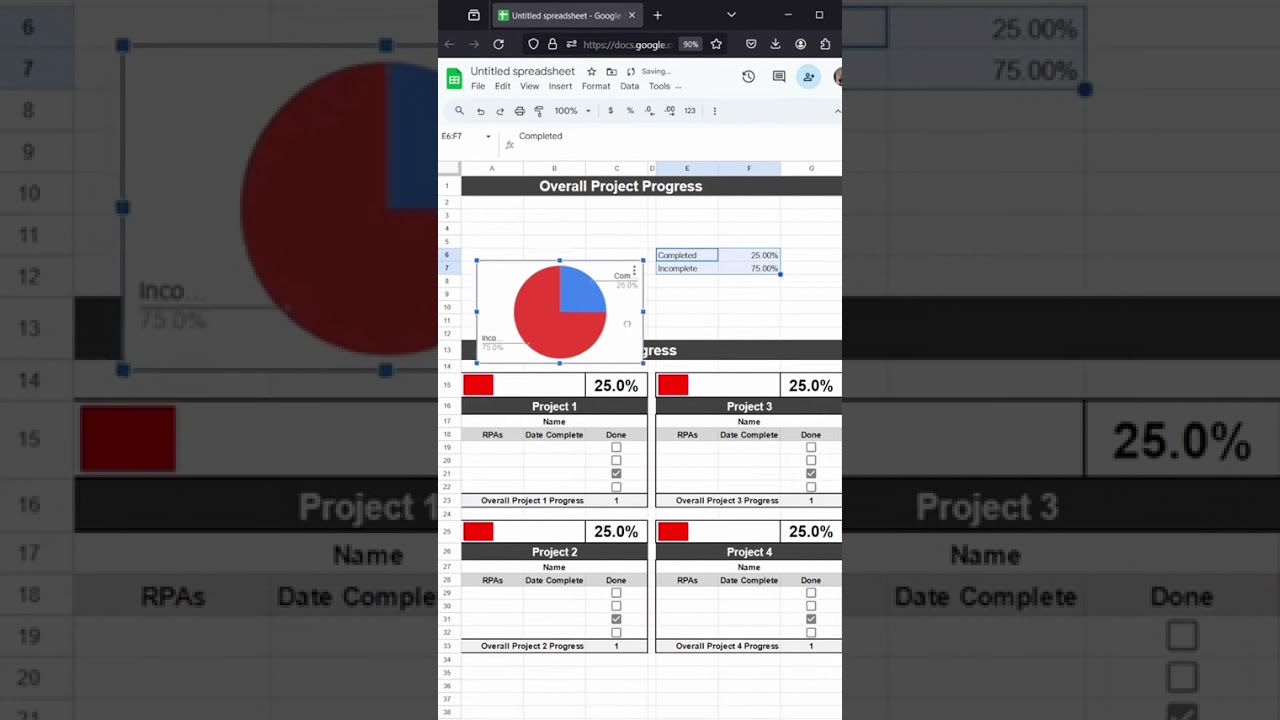Collapse the menus with toolbar chevron
1280x720 pixels.
[837, 111]
